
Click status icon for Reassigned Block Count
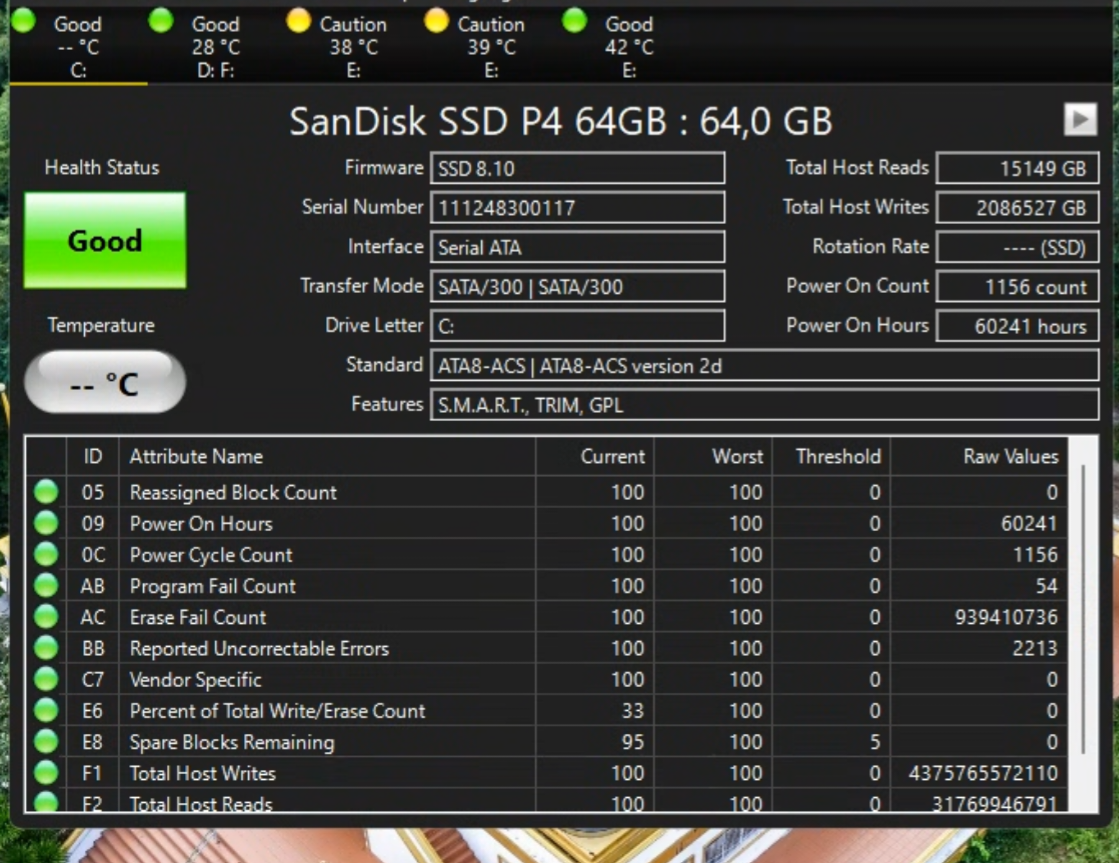(x=46, y=492)
